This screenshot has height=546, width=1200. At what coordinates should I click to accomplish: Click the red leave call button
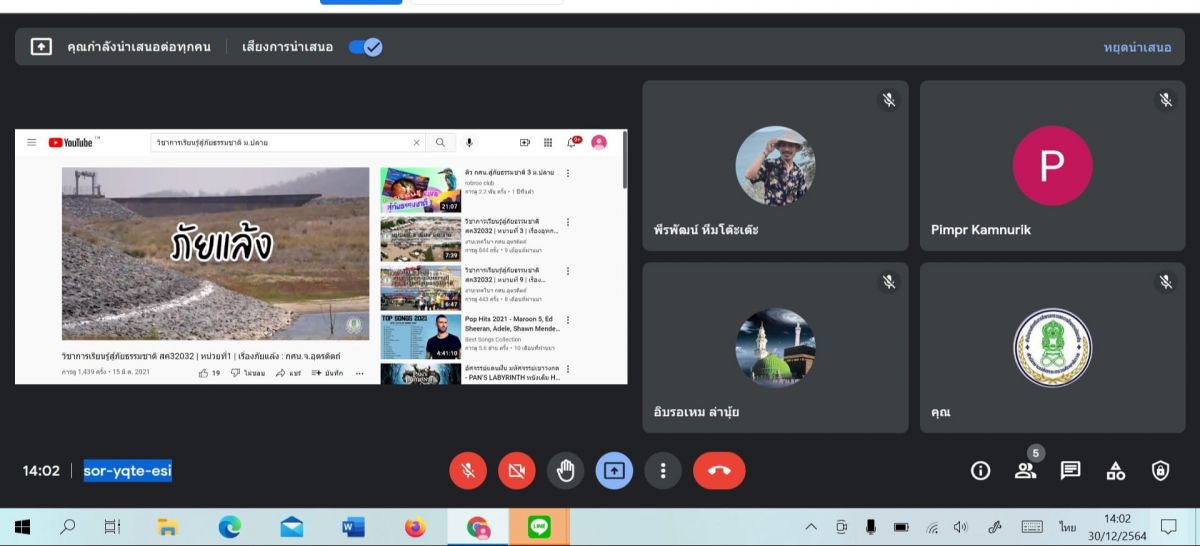pyautogui.click(x=718, y=471)
